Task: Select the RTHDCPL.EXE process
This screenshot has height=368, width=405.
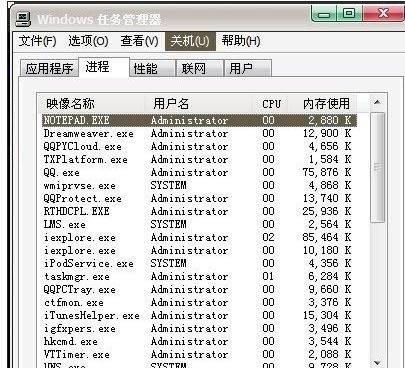Action: coord(199,211)
